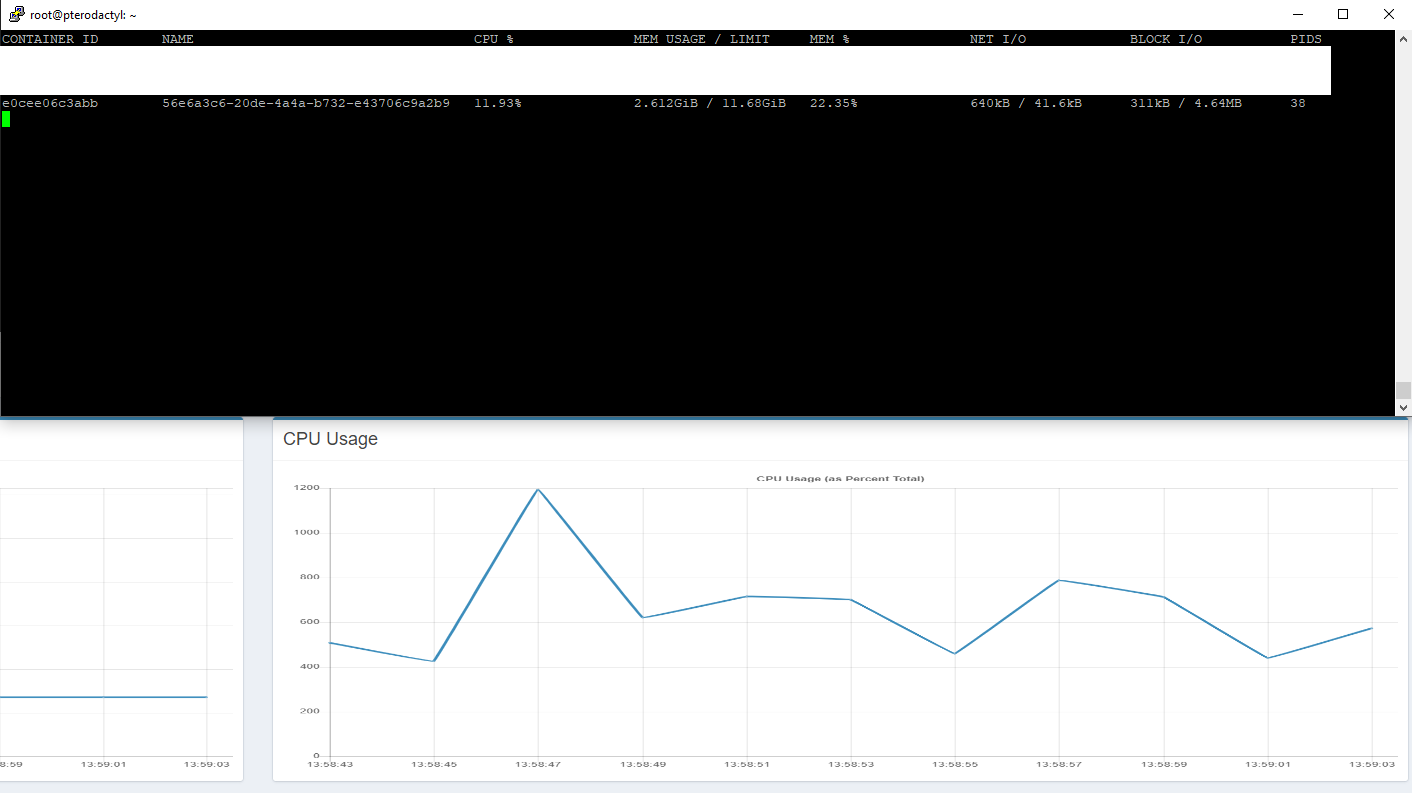This screenshot has height=793, width=1412.
Task: Click the CPU Usage panel heading
Action: coord(330,439)
